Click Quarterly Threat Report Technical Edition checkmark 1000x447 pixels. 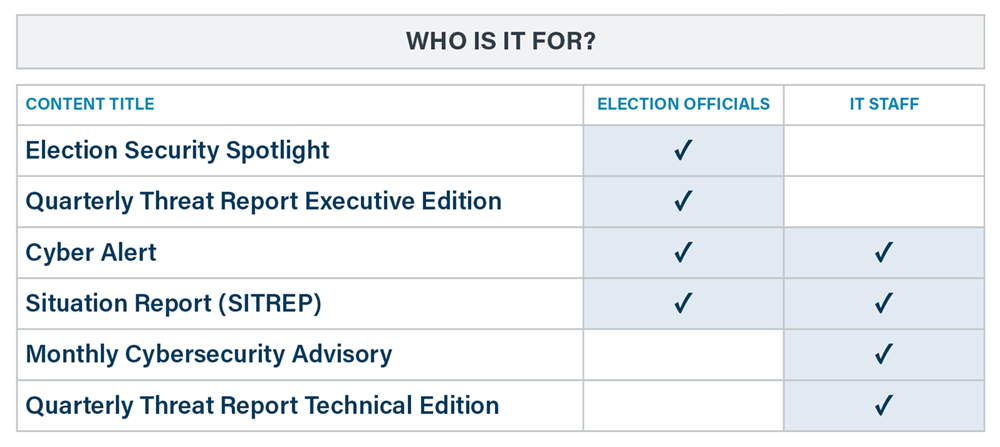tap(884, 406)
